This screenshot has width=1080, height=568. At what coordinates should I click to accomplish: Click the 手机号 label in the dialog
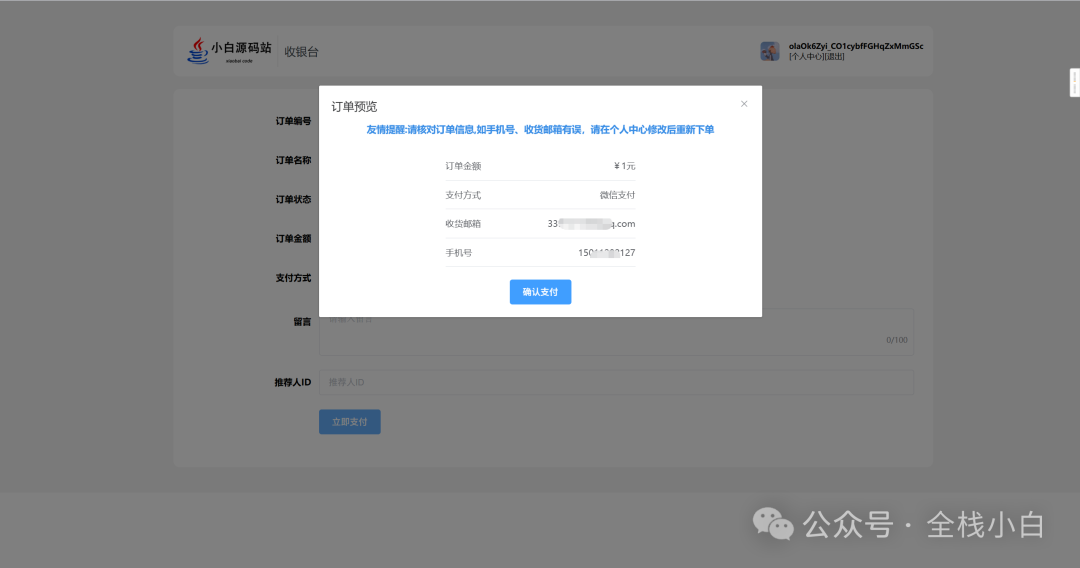(x=459, y=253)
